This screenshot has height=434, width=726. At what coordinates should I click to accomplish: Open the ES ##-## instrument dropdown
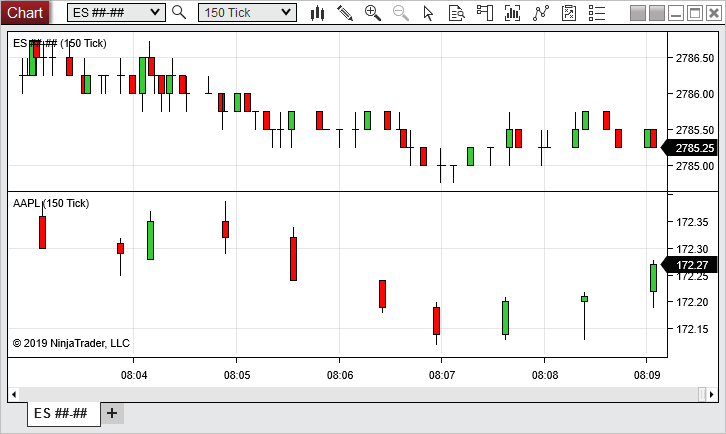116,12
